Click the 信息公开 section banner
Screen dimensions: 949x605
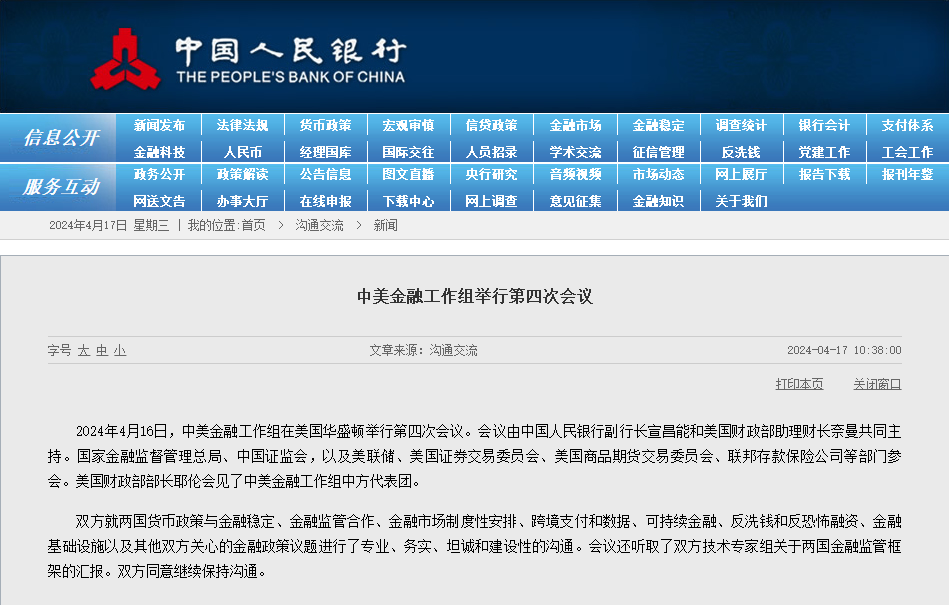(x=61, y=138)
